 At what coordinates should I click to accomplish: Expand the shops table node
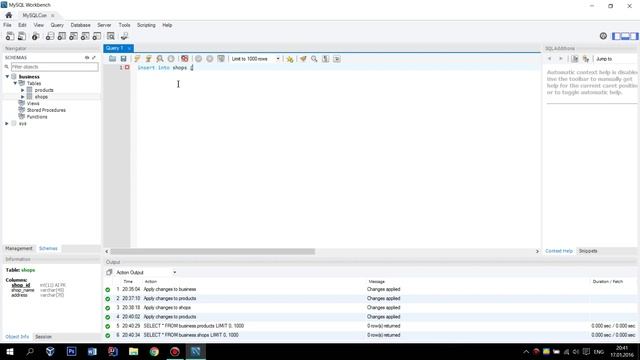[23, 97]
